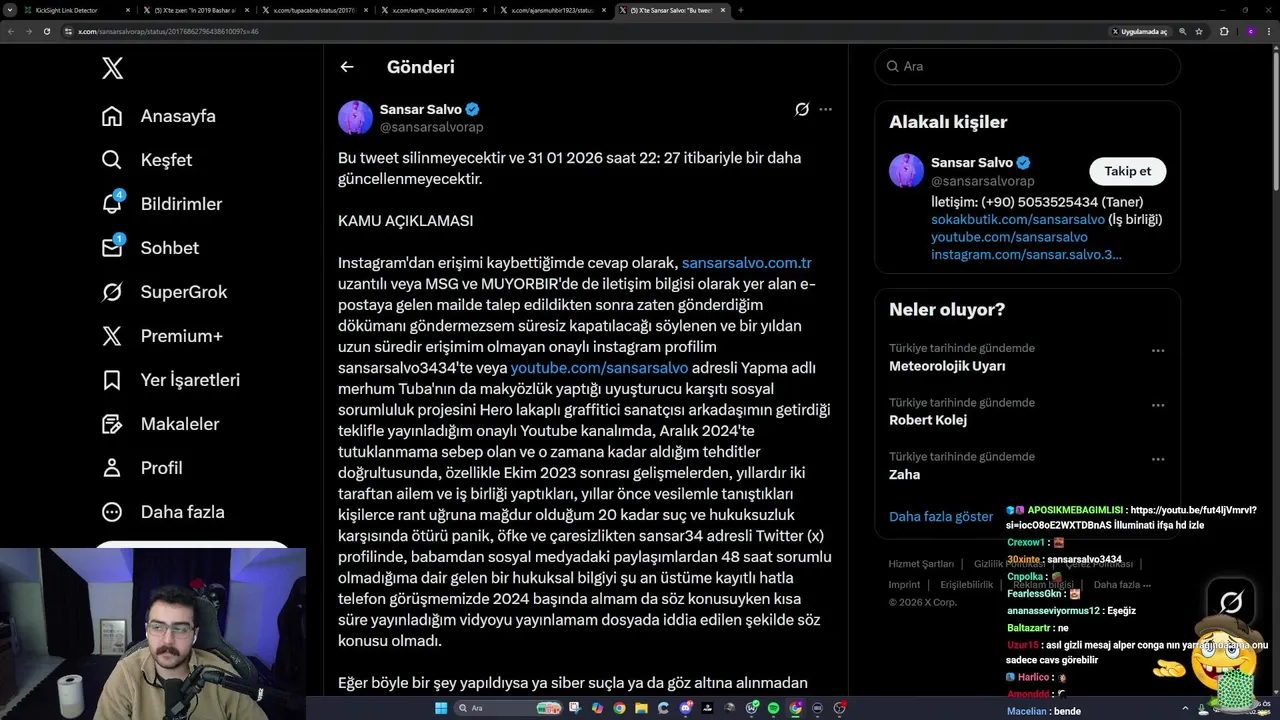Open three-dot menu on the post
1280x720 pixels.
tap(825, 109)
